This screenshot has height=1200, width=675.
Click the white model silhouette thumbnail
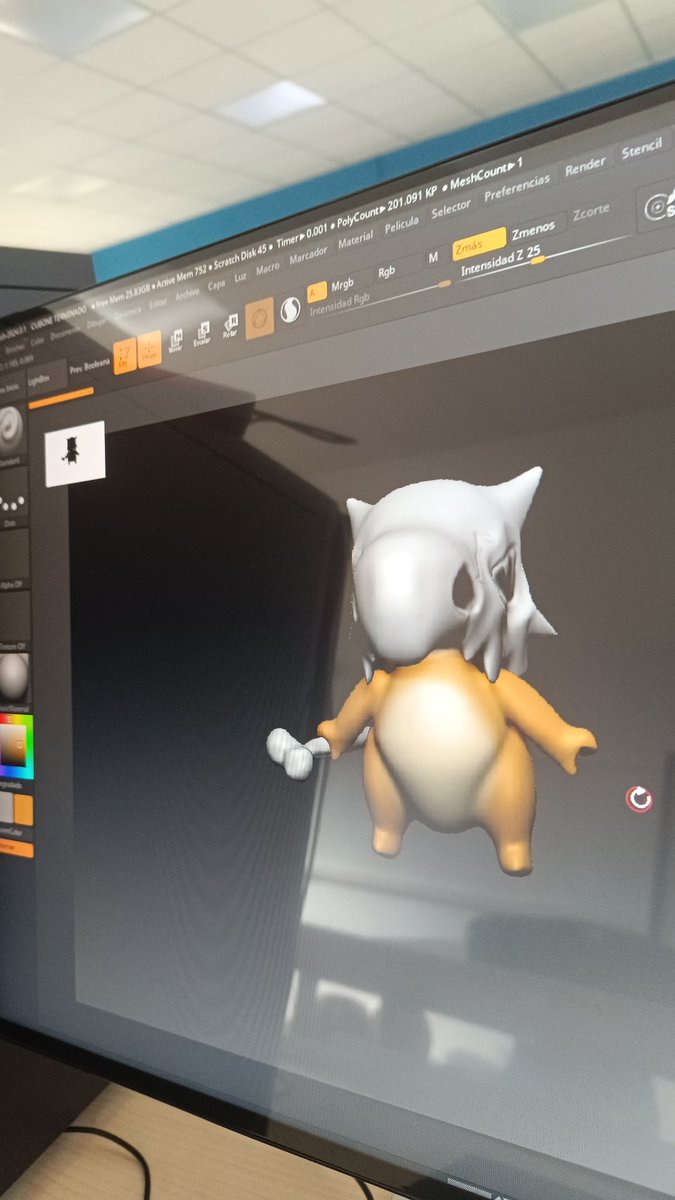pos(75,453)
